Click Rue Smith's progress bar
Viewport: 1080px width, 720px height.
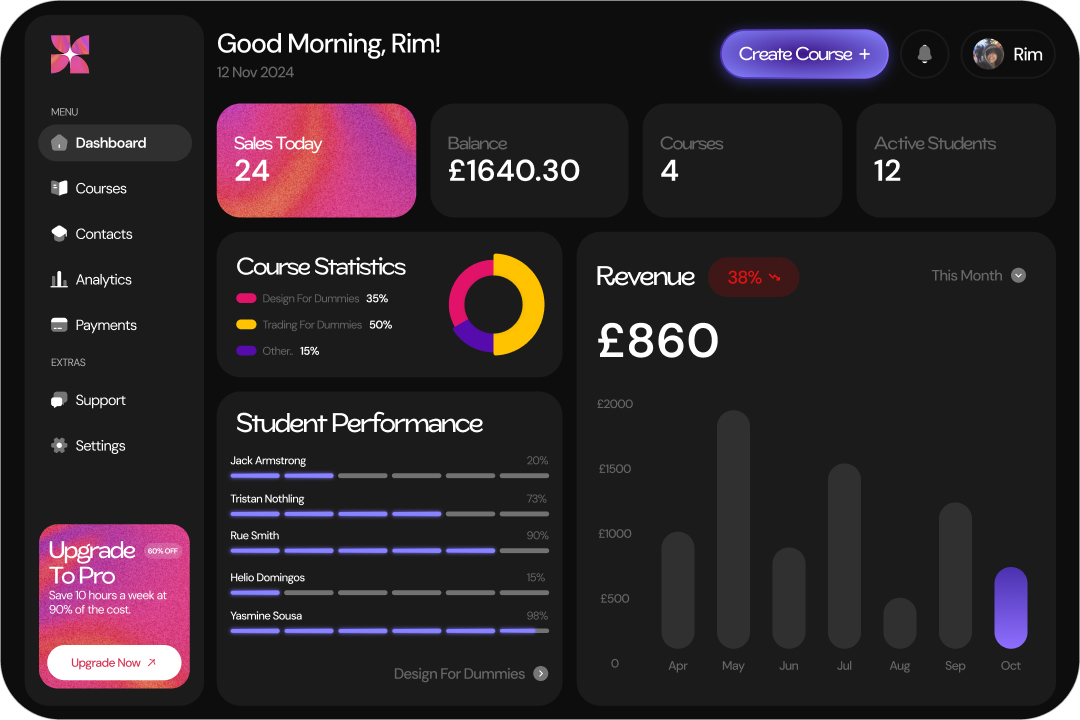click(x=389, y=550)
